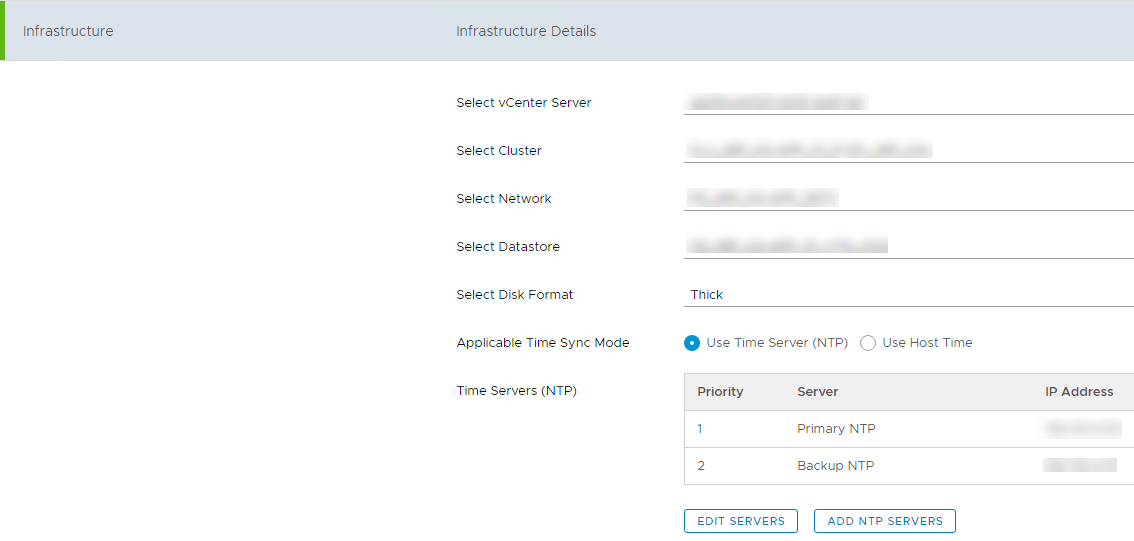
Task: Open the Select Cluster dropdown
Action: [x=908, y=150]
